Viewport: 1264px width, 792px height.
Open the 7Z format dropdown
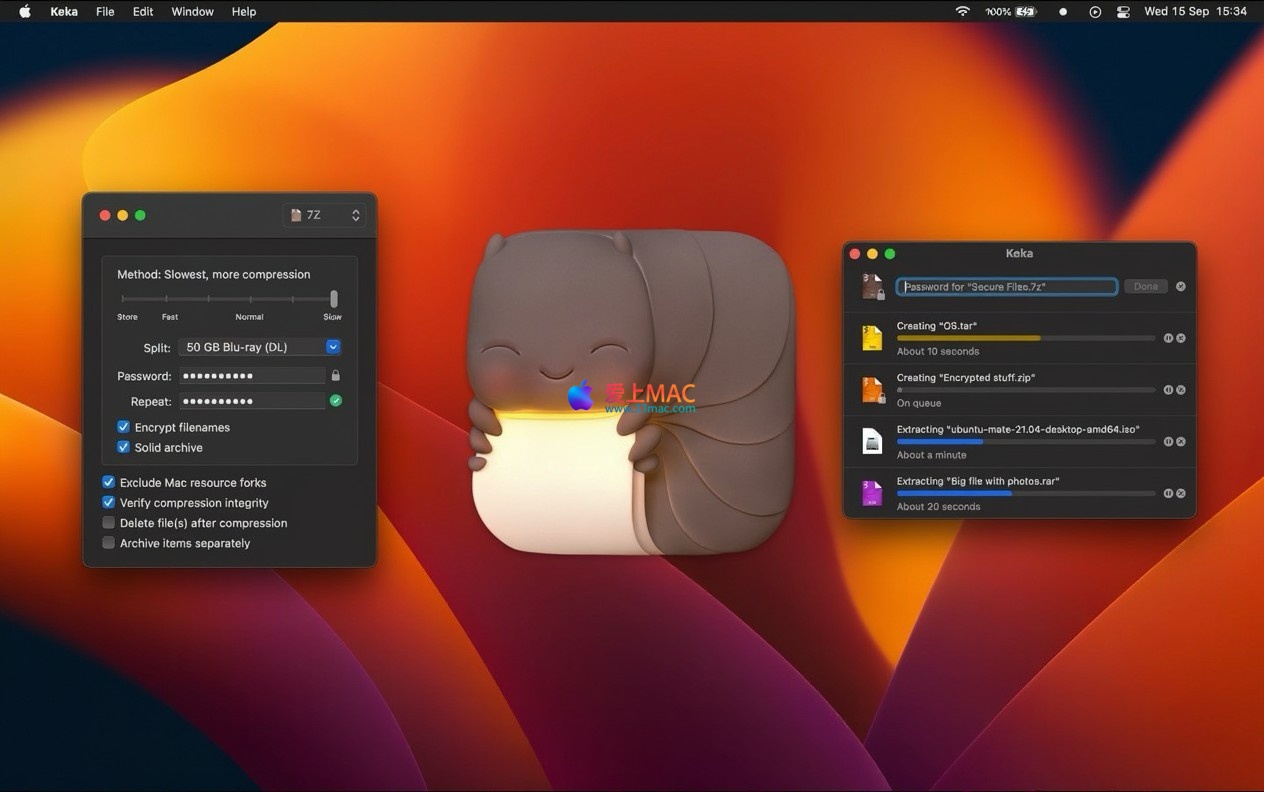[324, 215]
